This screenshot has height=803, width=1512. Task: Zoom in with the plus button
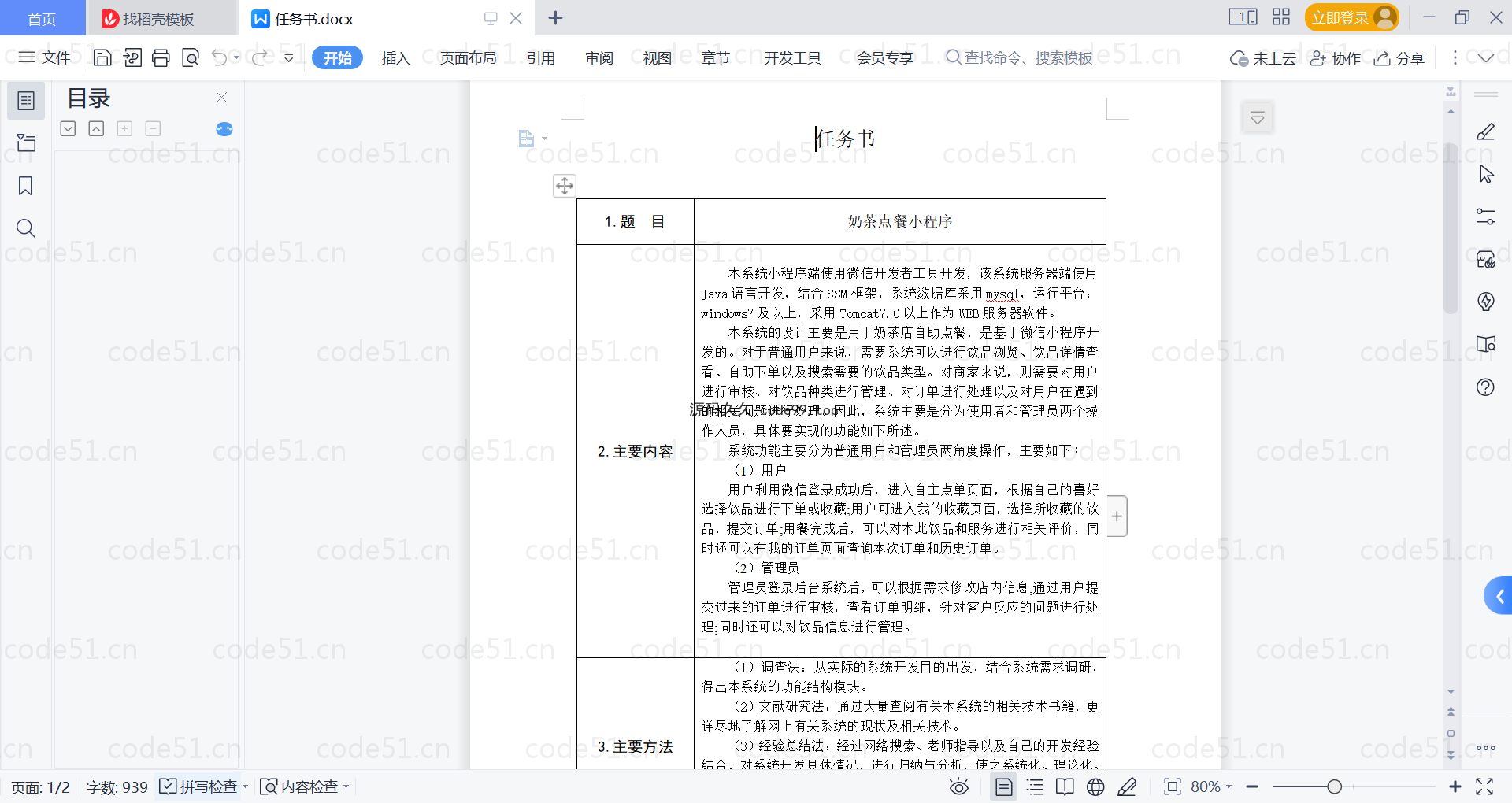click(1455, 786)
